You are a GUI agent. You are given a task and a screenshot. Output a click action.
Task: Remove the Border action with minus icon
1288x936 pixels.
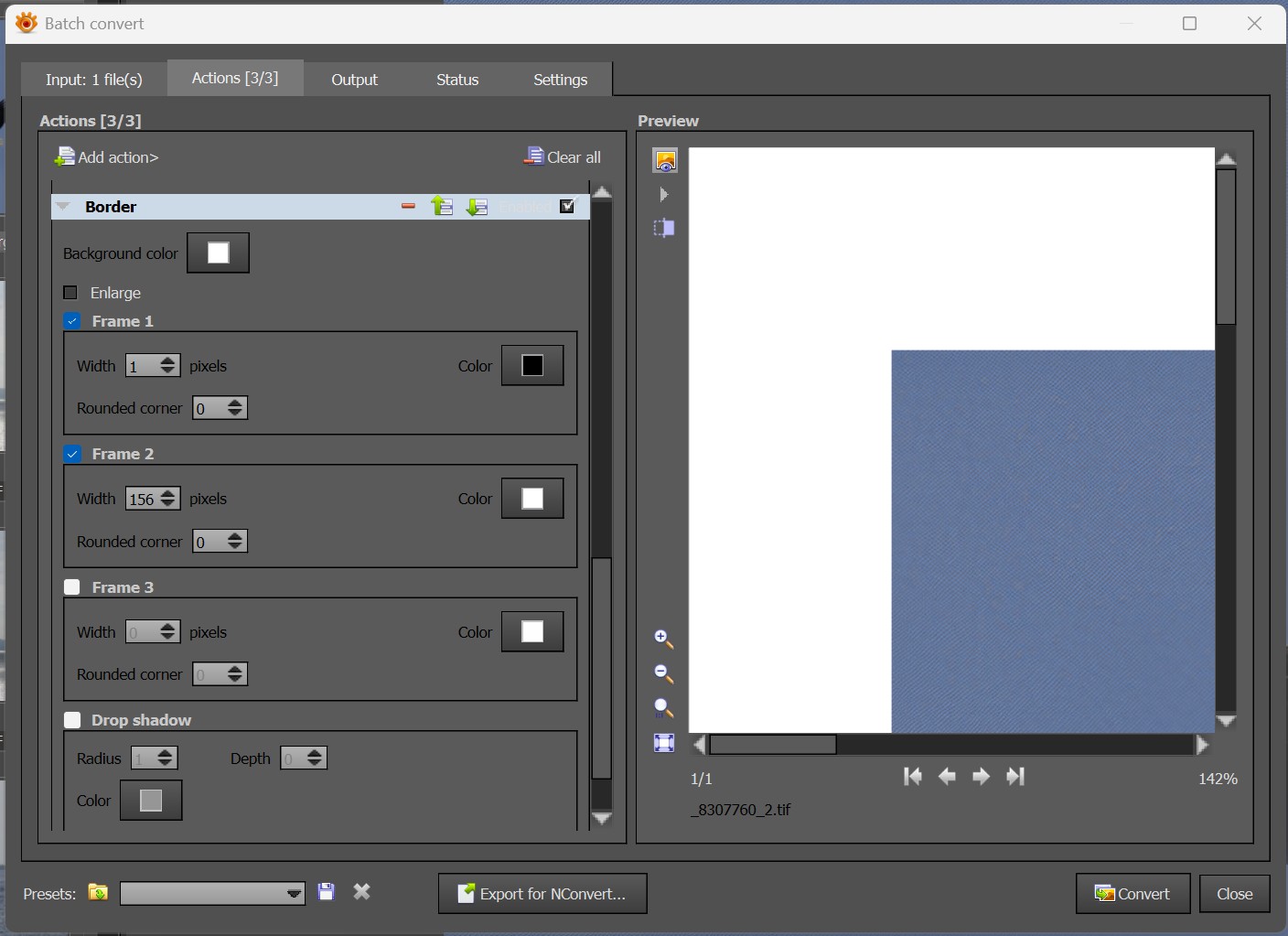tap(408, 207)
